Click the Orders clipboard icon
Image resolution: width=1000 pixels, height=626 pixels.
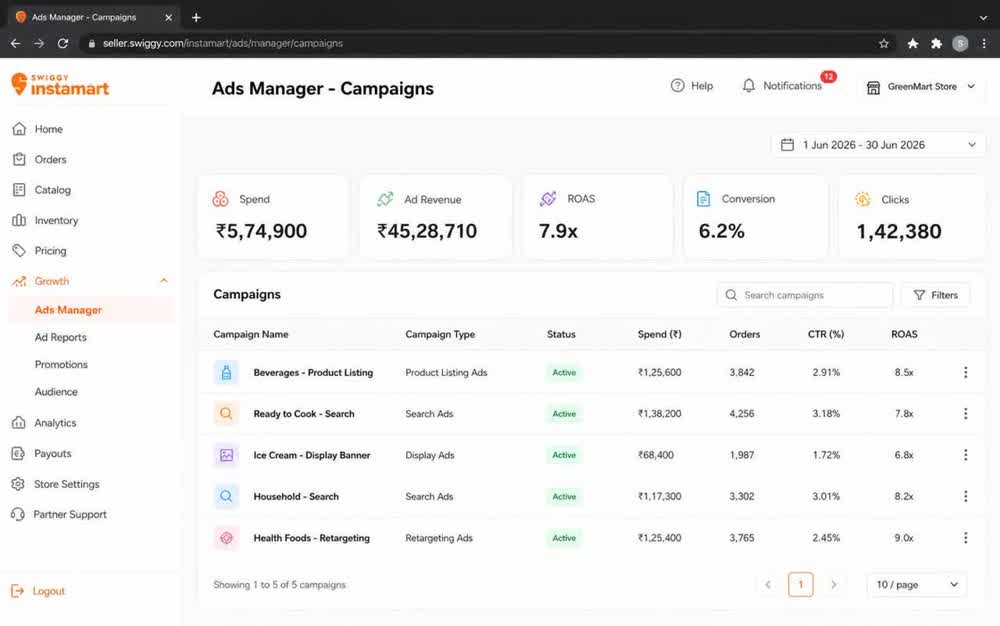[x=19, y=159]
